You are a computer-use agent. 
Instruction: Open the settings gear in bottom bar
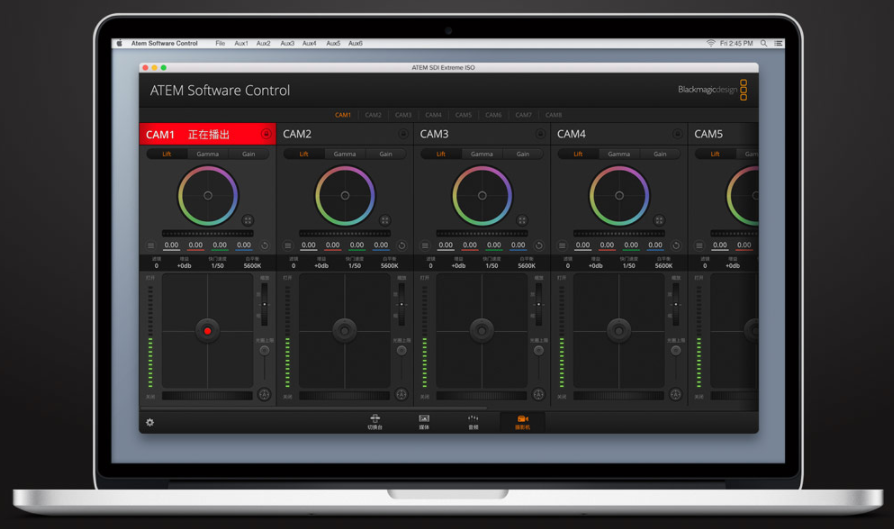coord(150,422)
